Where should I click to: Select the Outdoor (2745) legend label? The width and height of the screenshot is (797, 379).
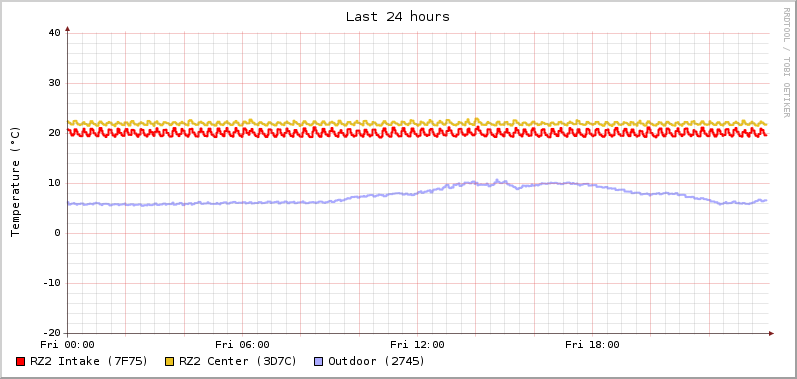[377, 361]
